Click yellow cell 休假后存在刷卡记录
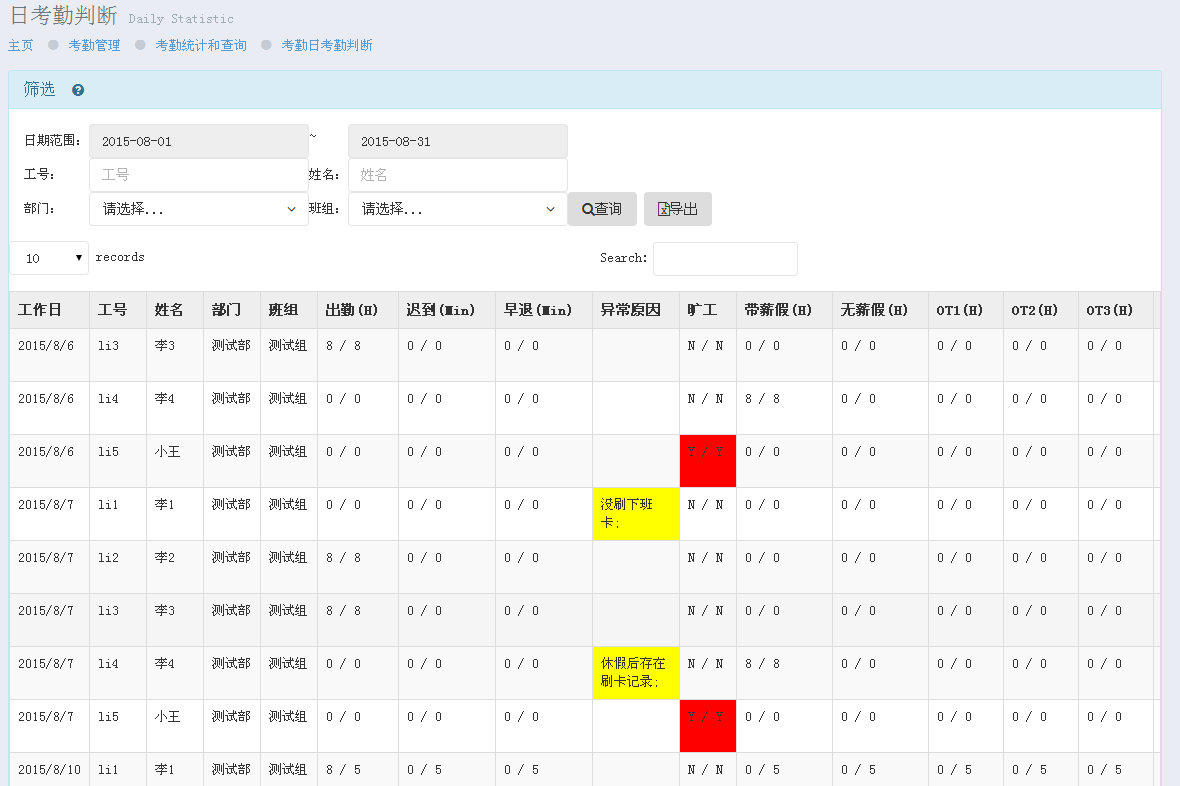The width and height of the screenshot is (1180, 786). (x=636, y=672)
